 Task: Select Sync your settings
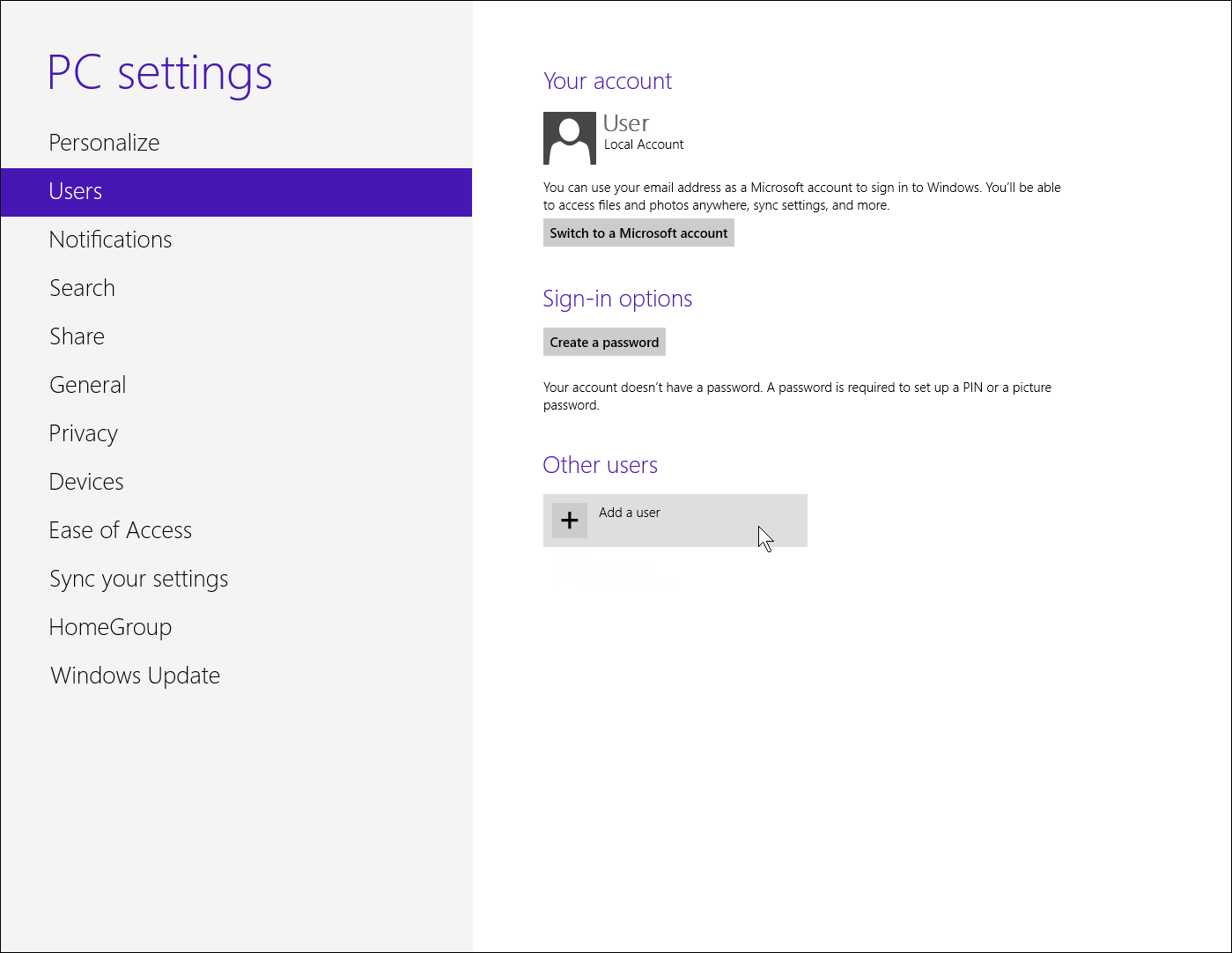pos(236,579)
